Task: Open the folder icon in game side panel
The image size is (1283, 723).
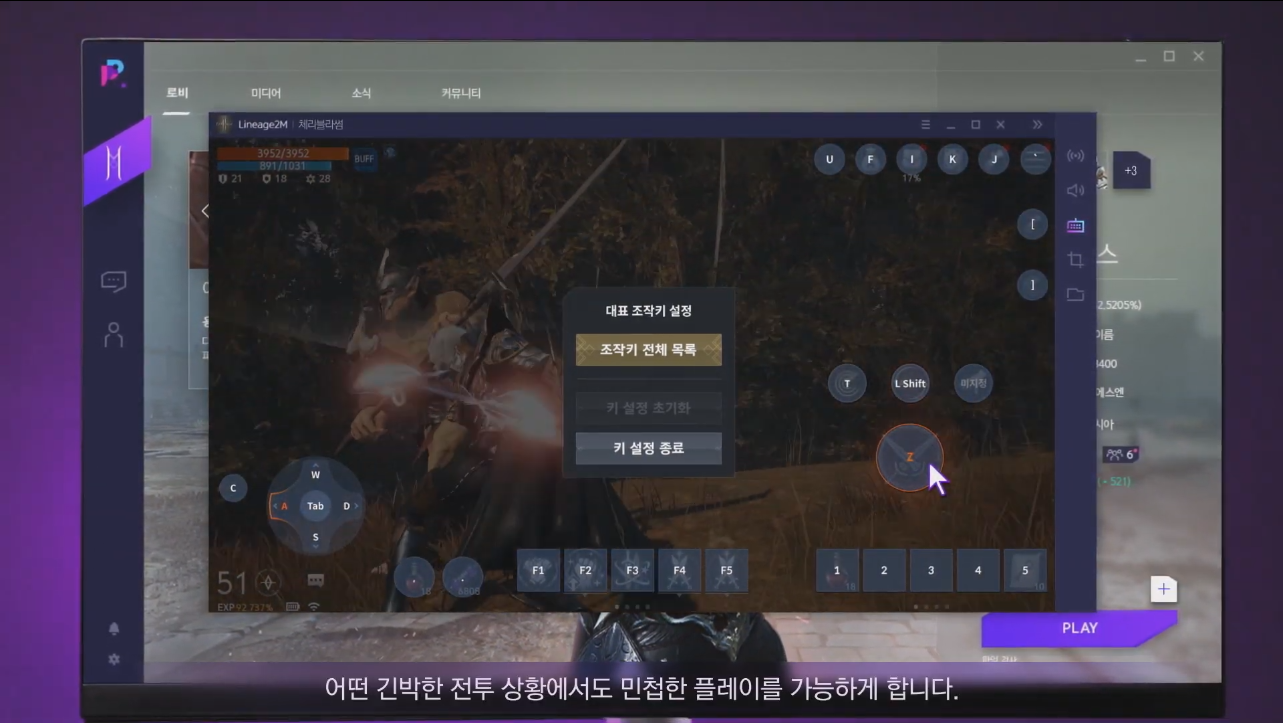Action: (x=1075, y=294)
